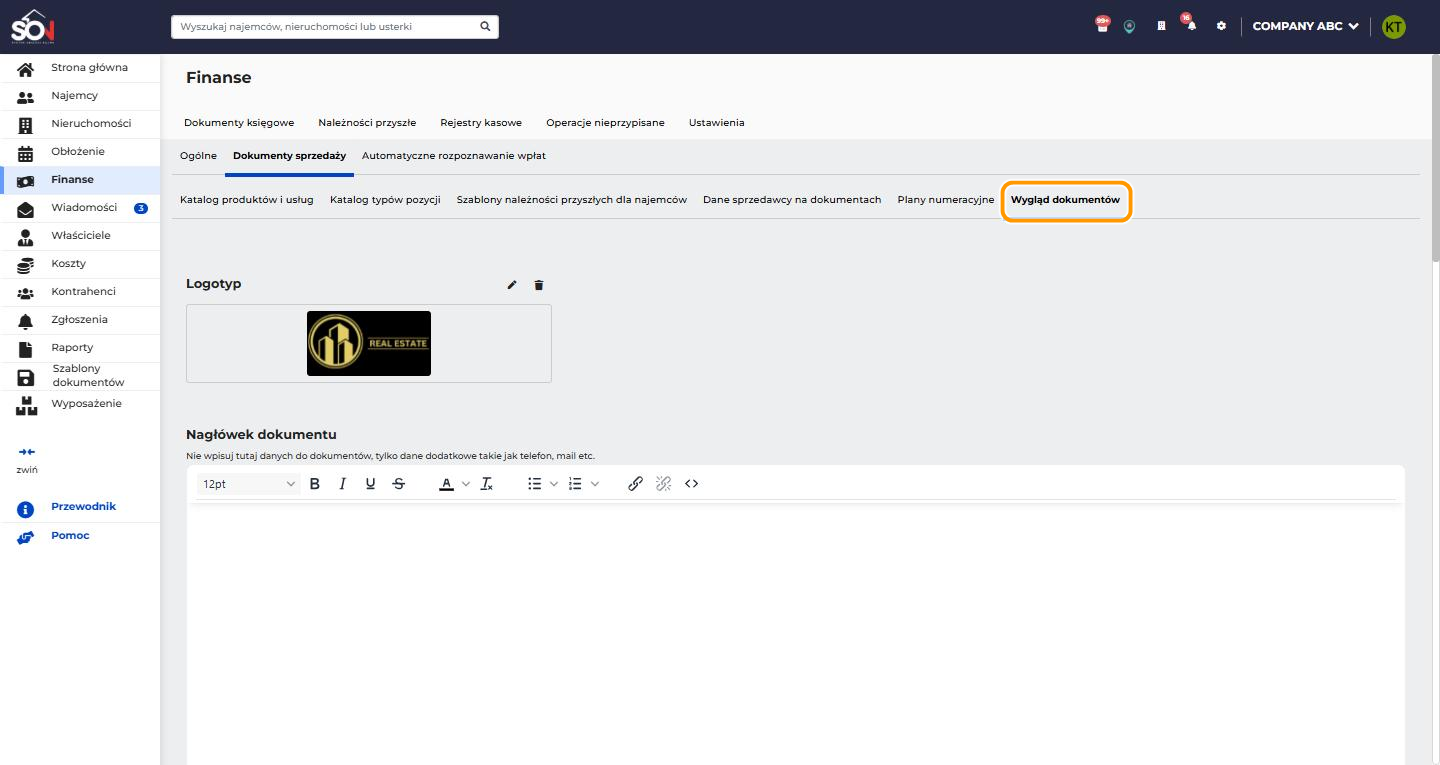Remove link using the unlink icon
Screen dimensions: 1440x765
point(663,484)
